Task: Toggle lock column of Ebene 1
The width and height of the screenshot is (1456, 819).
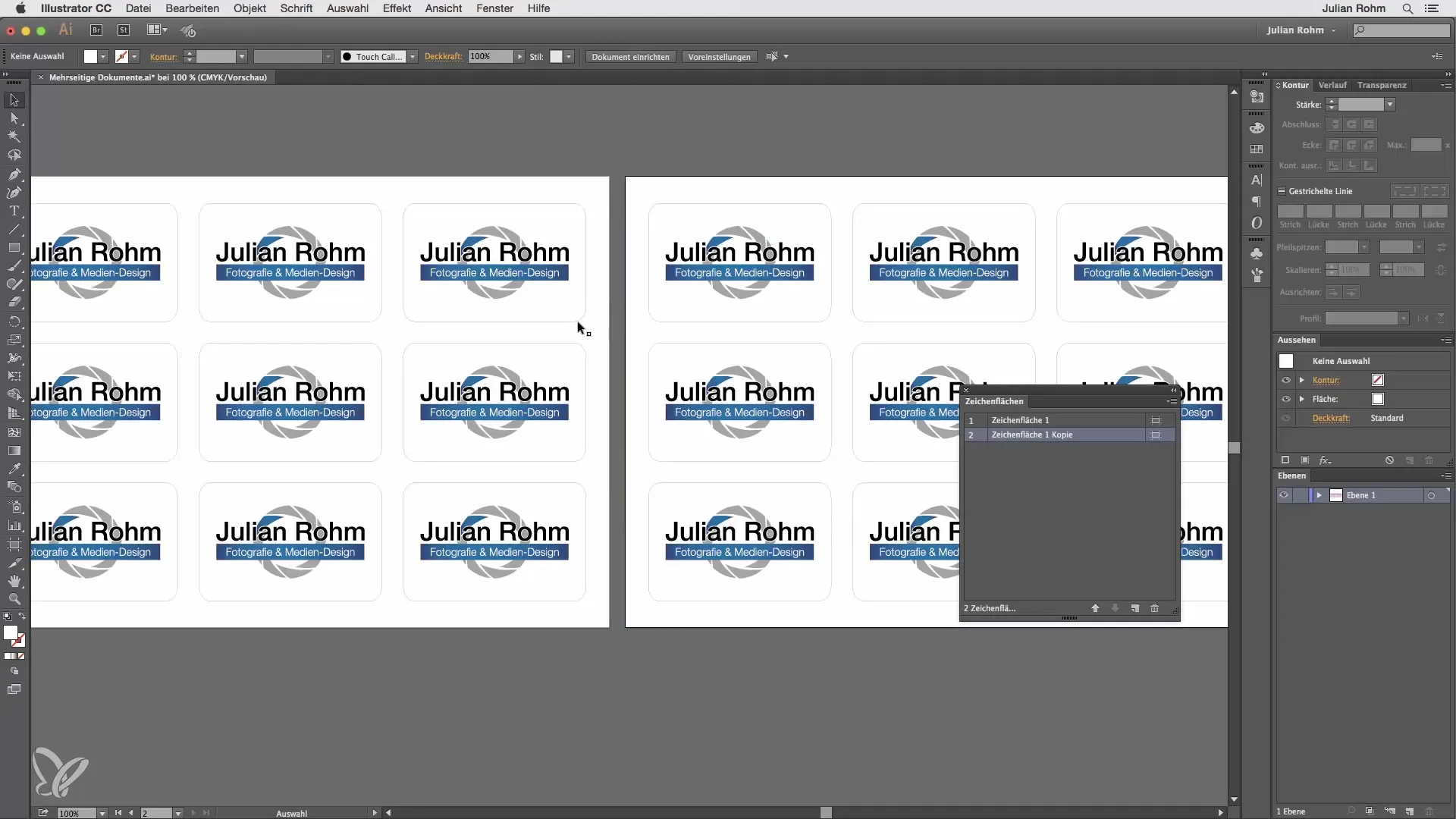Action: pyautogui.click(x=1301, y=495)
